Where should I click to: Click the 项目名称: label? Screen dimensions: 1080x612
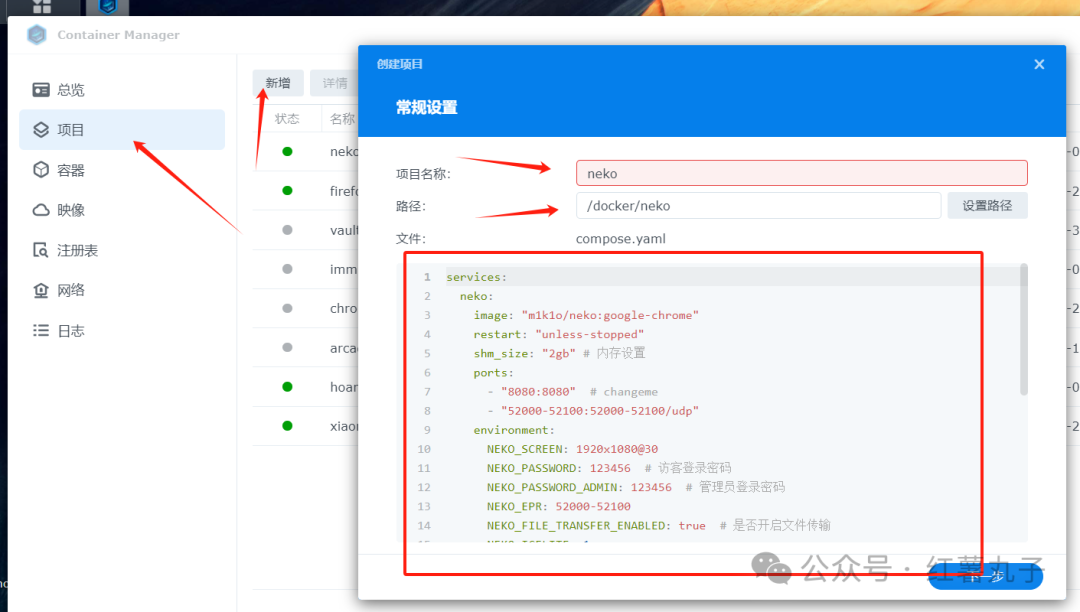click(423, 174)
